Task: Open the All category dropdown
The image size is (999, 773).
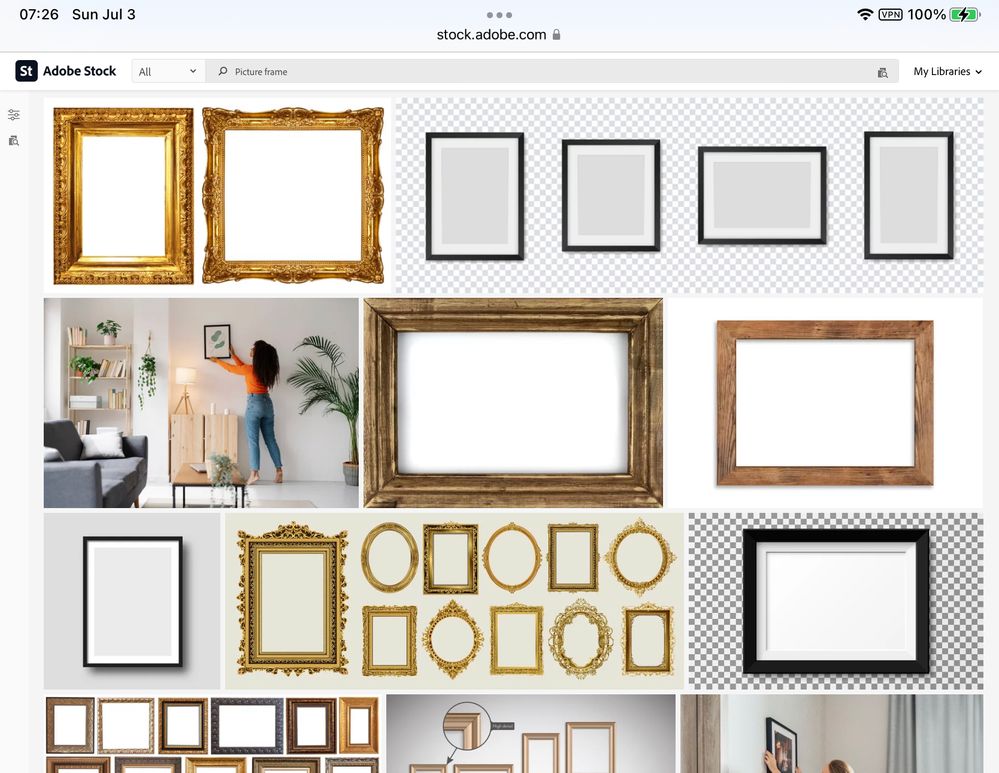Action: pos(167,71)
